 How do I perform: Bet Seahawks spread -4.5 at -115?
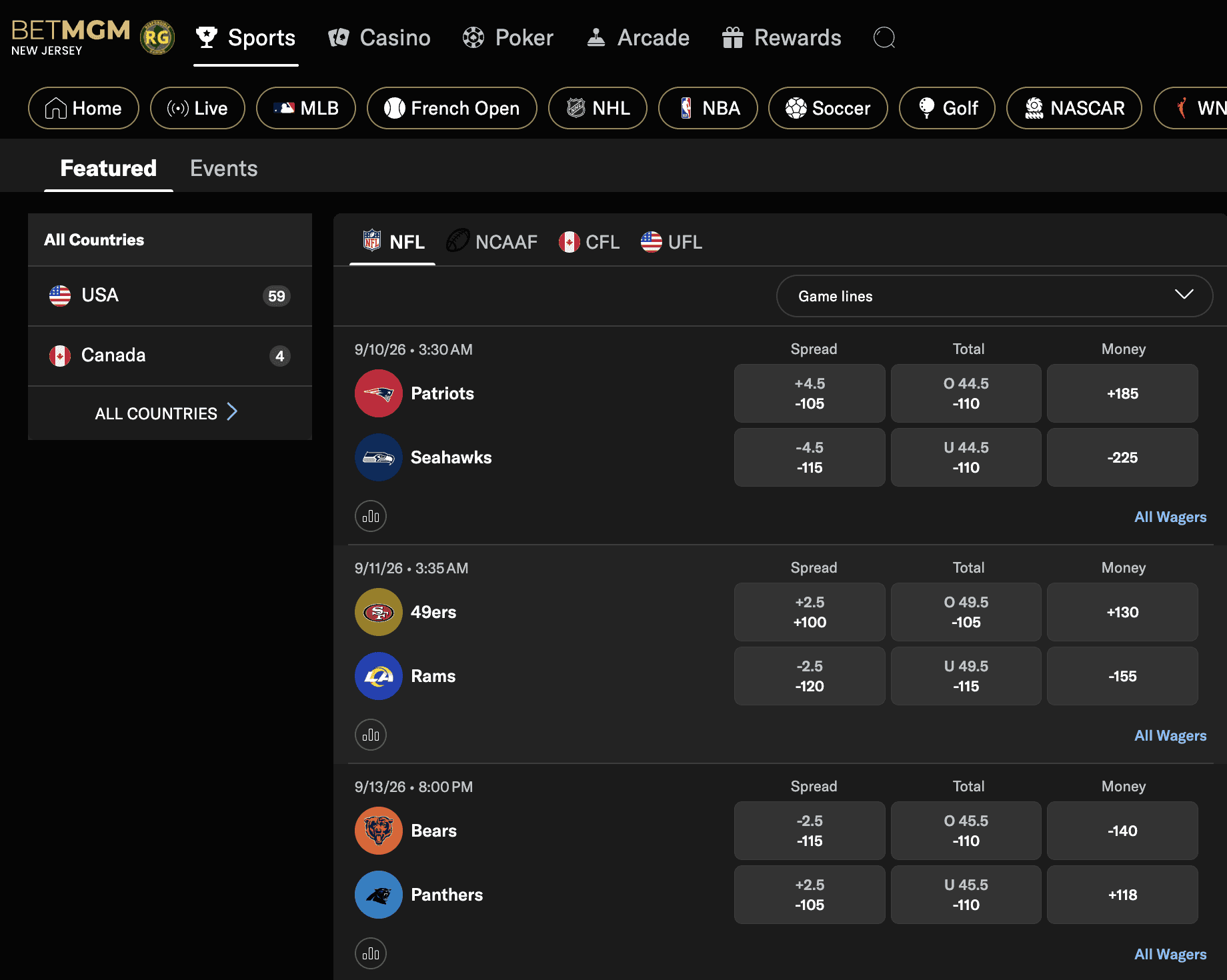point(810,457)
